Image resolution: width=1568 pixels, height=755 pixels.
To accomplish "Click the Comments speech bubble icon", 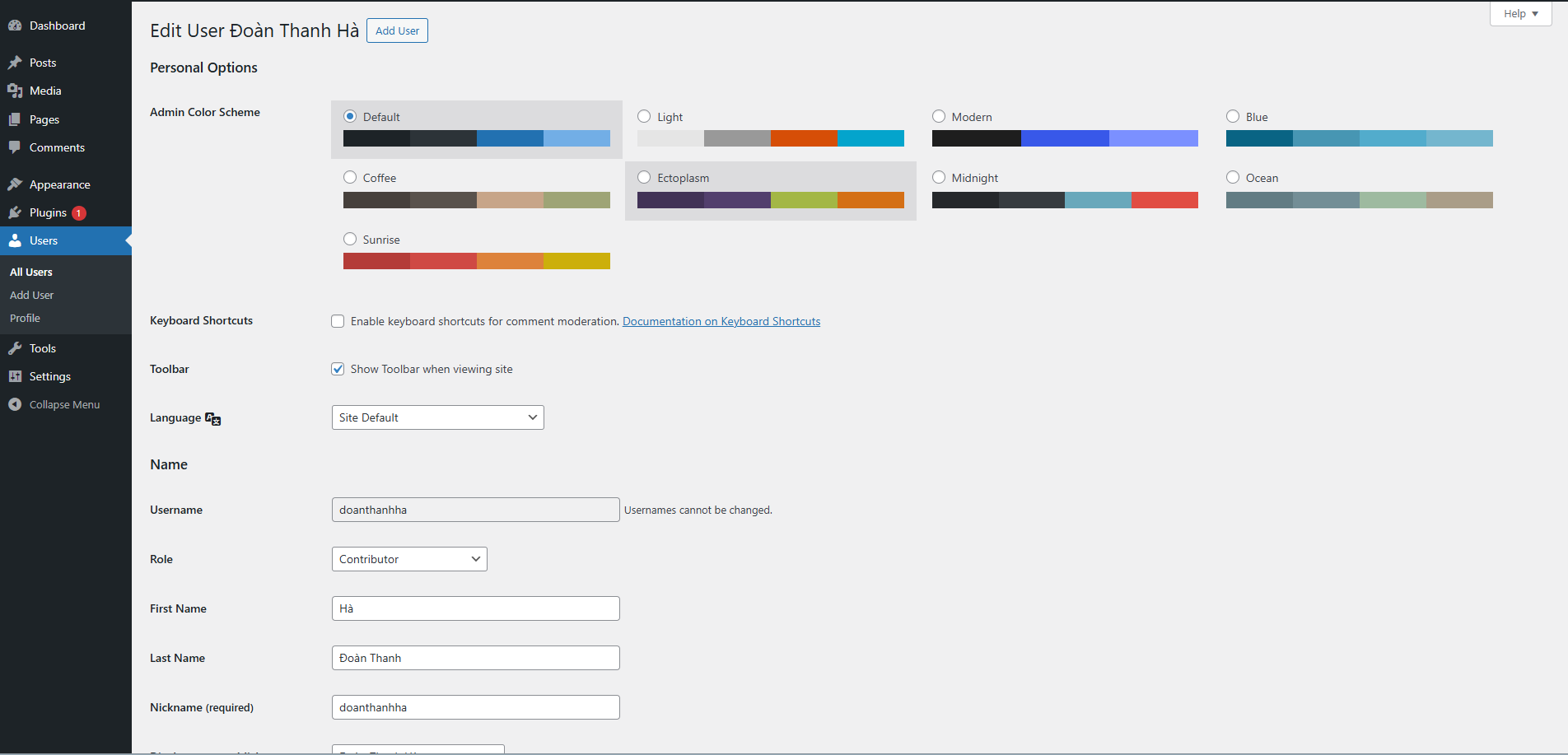I will tap(15, 147).
